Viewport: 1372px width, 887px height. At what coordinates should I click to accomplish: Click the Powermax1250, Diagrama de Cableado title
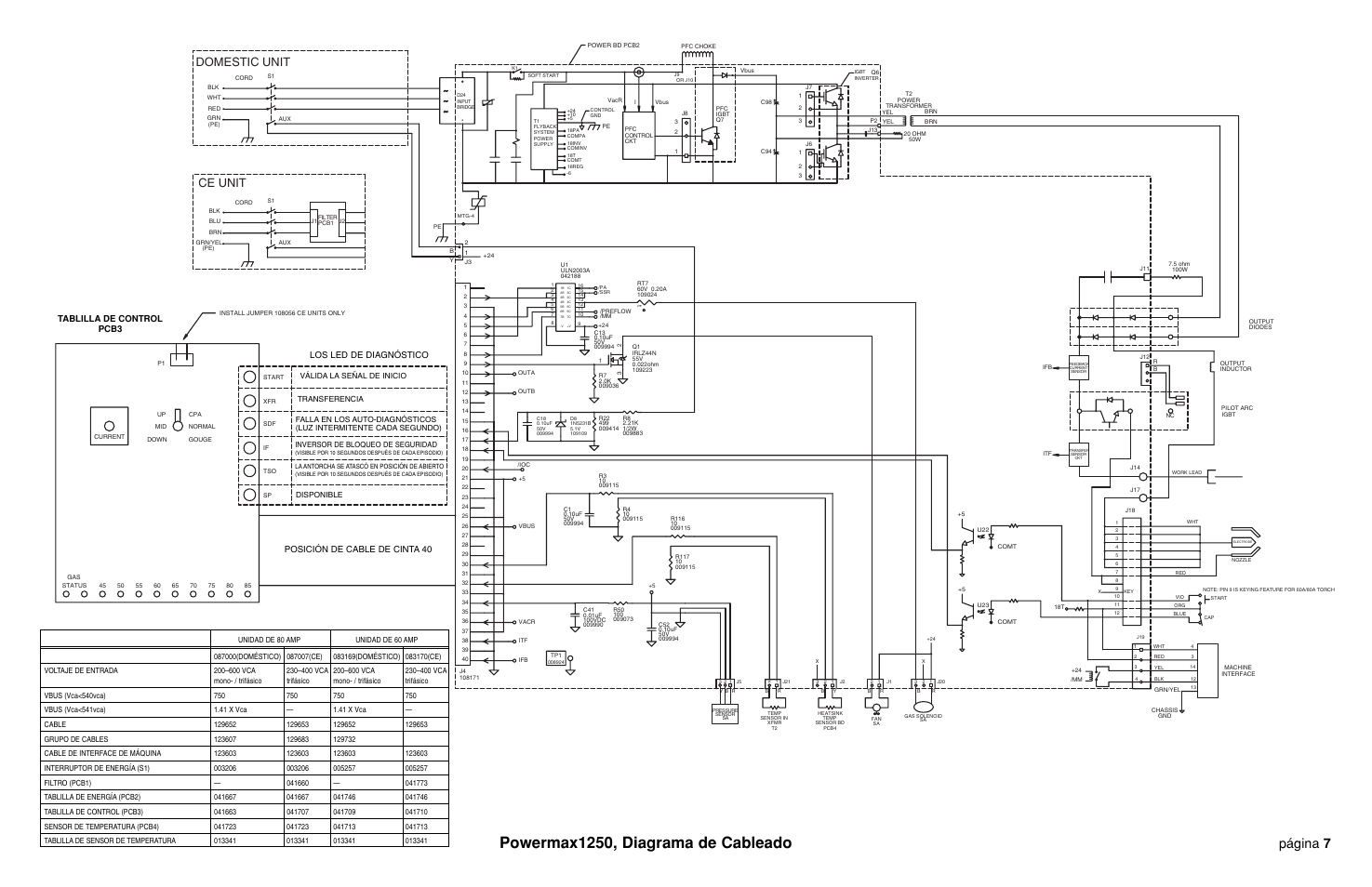(x=646, y=843)
